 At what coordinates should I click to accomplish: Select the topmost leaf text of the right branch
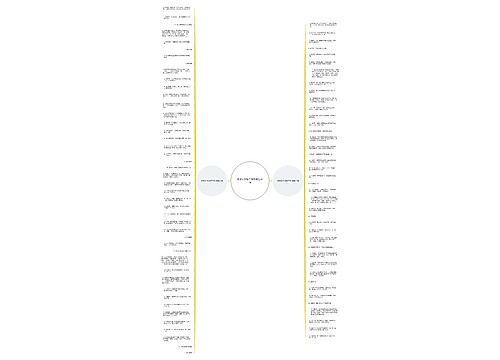point(323,24)
